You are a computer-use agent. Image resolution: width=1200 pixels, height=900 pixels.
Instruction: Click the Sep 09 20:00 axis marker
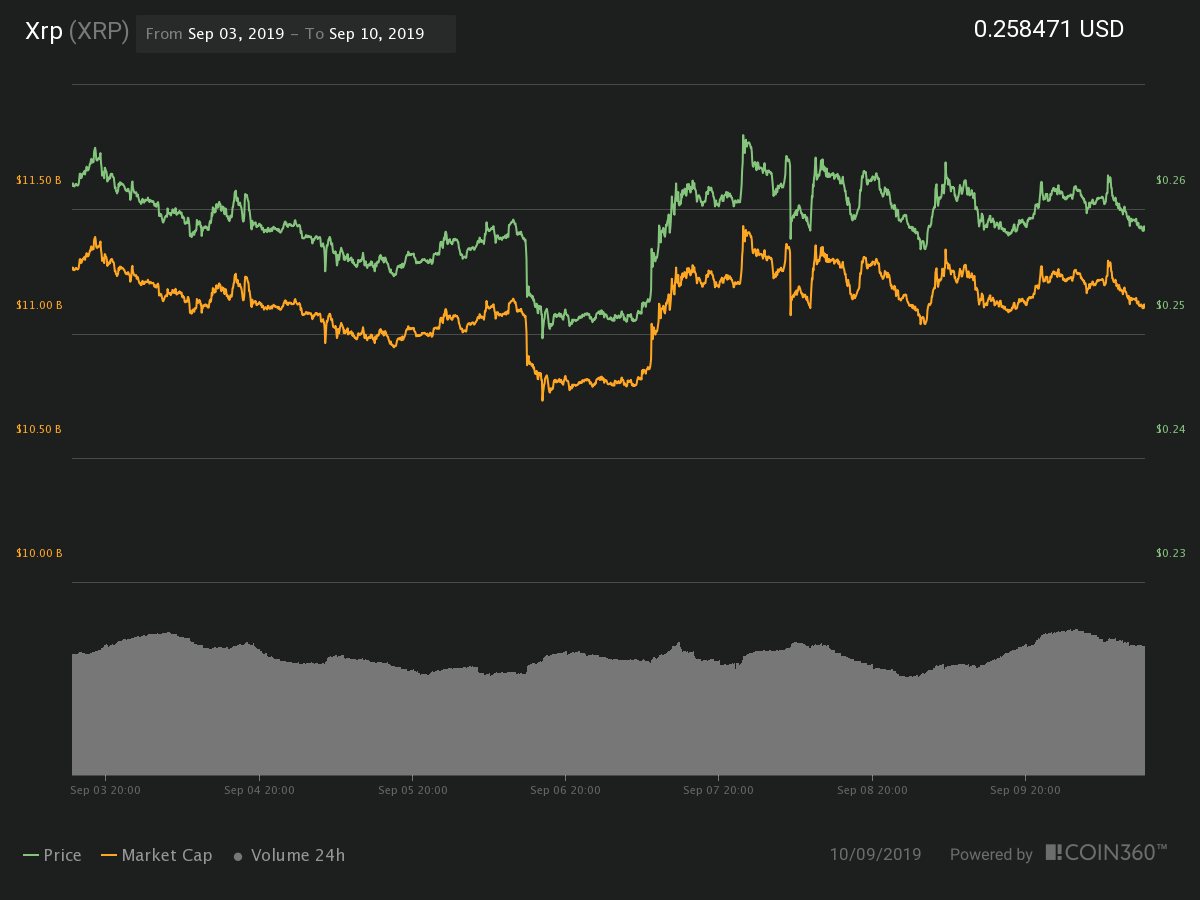tap(1025, 790)
